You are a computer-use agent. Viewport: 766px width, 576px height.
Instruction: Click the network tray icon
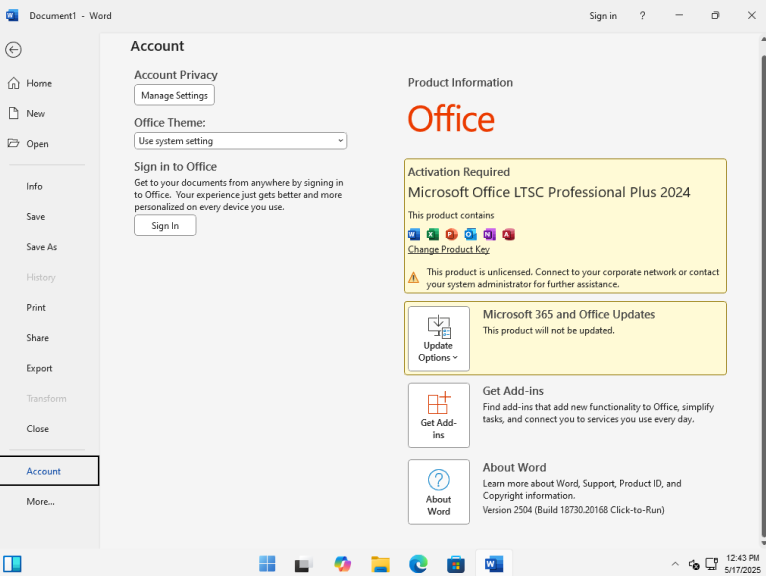tap(712, 564)
